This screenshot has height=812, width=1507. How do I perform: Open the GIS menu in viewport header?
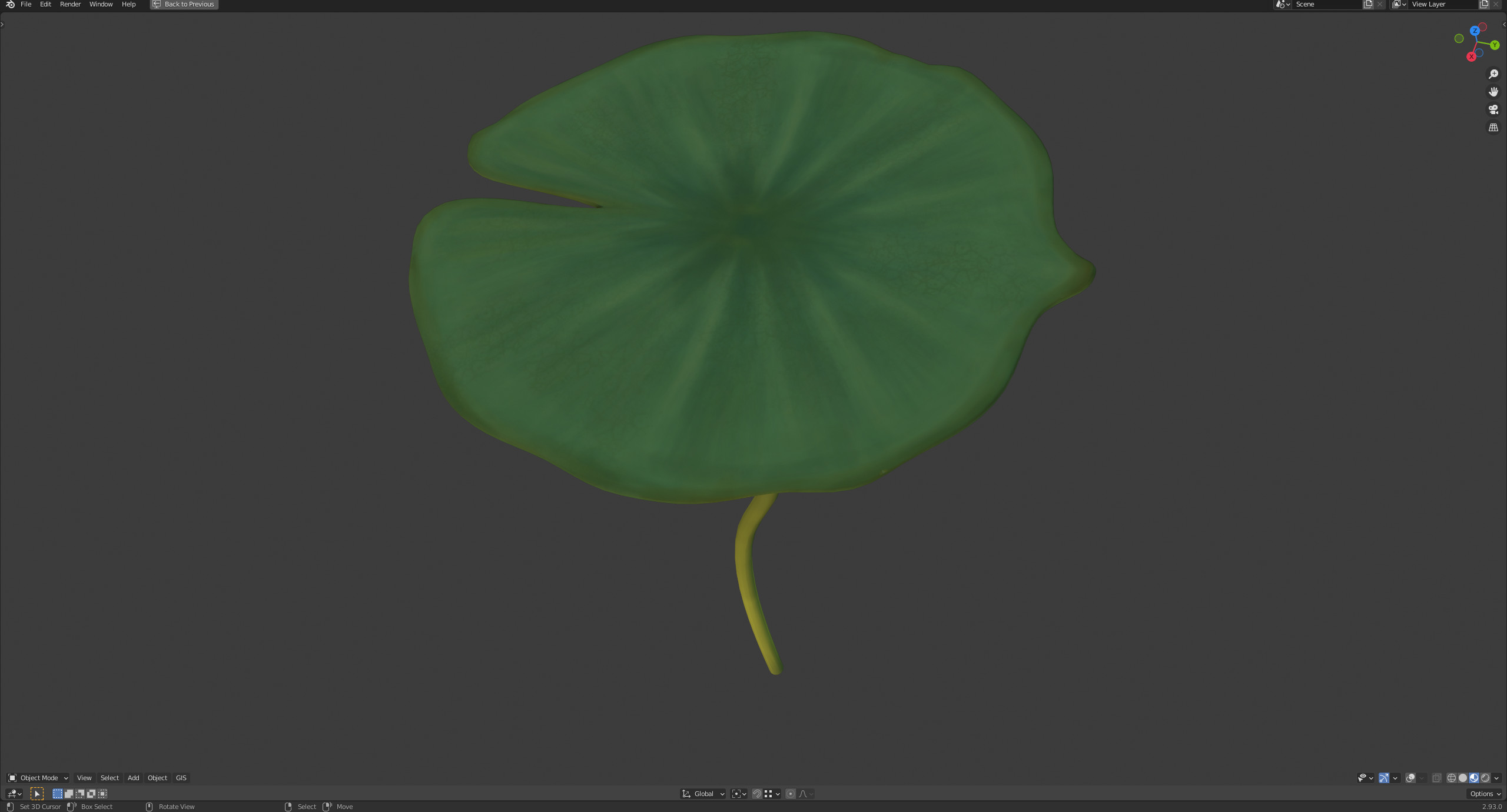click(181, 778)
